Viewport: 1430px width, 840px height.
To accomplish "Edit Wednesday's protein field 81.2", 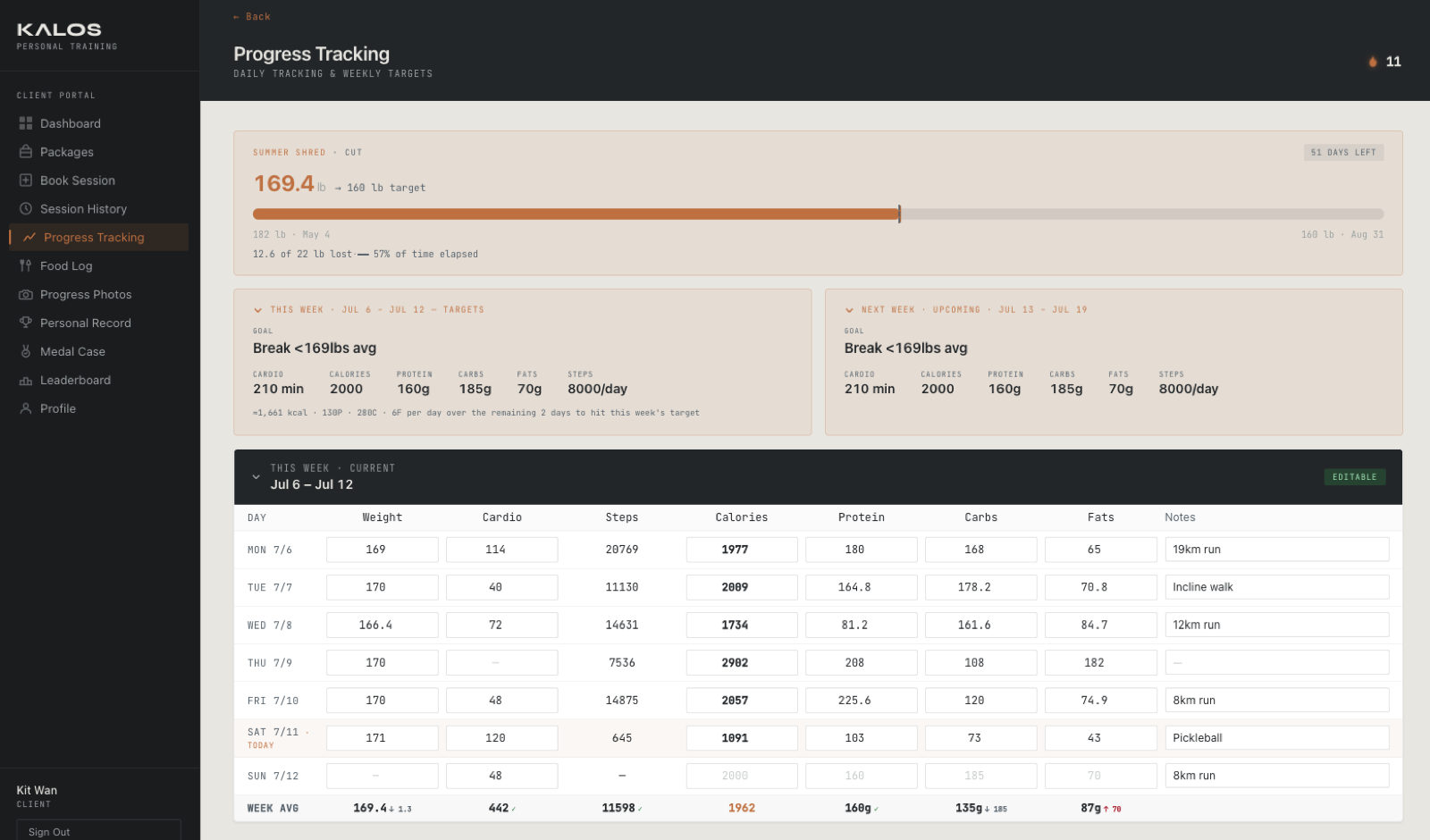I will tap(862, 626).
